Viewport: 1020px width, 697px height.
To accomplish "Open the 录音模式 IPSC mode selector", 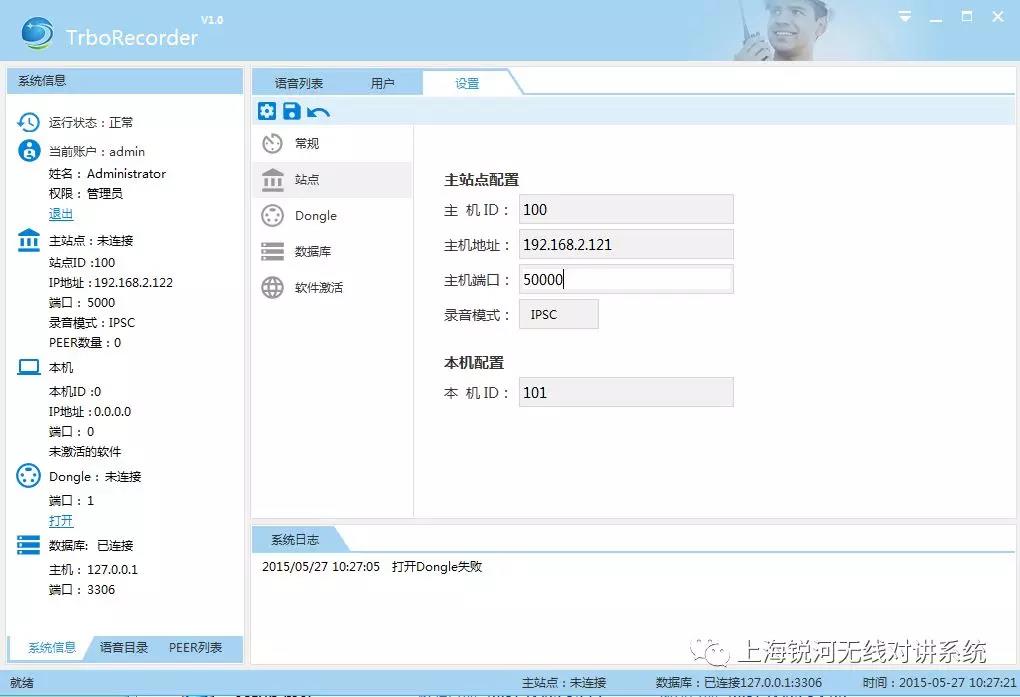I will point(558,315).
